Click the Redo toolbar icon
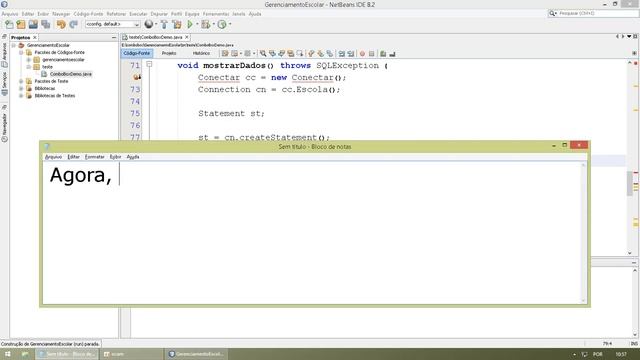 73,24
